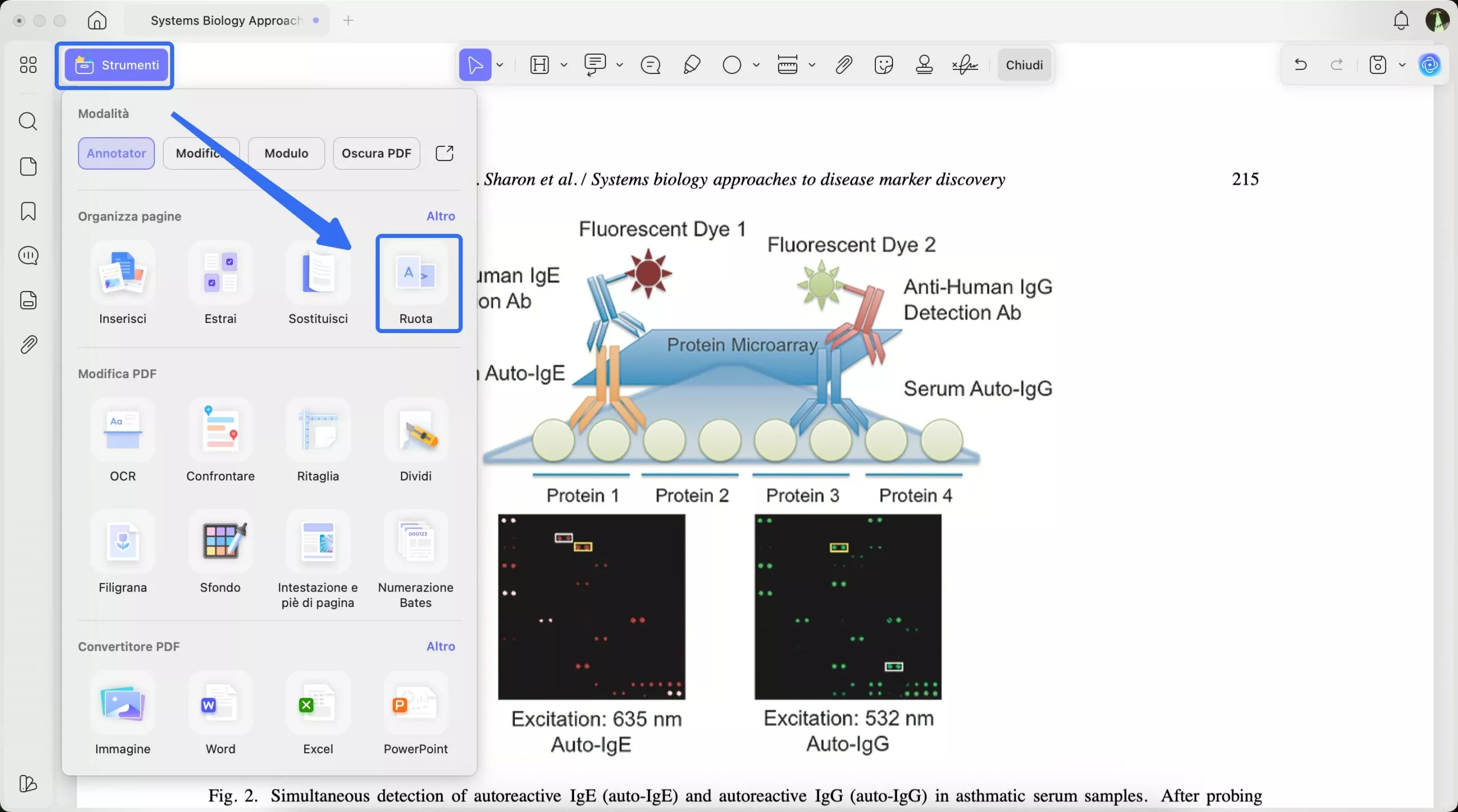Open the Sticker tool
The width and height of the screenshot is (1458, 812).
pos(883,64)
